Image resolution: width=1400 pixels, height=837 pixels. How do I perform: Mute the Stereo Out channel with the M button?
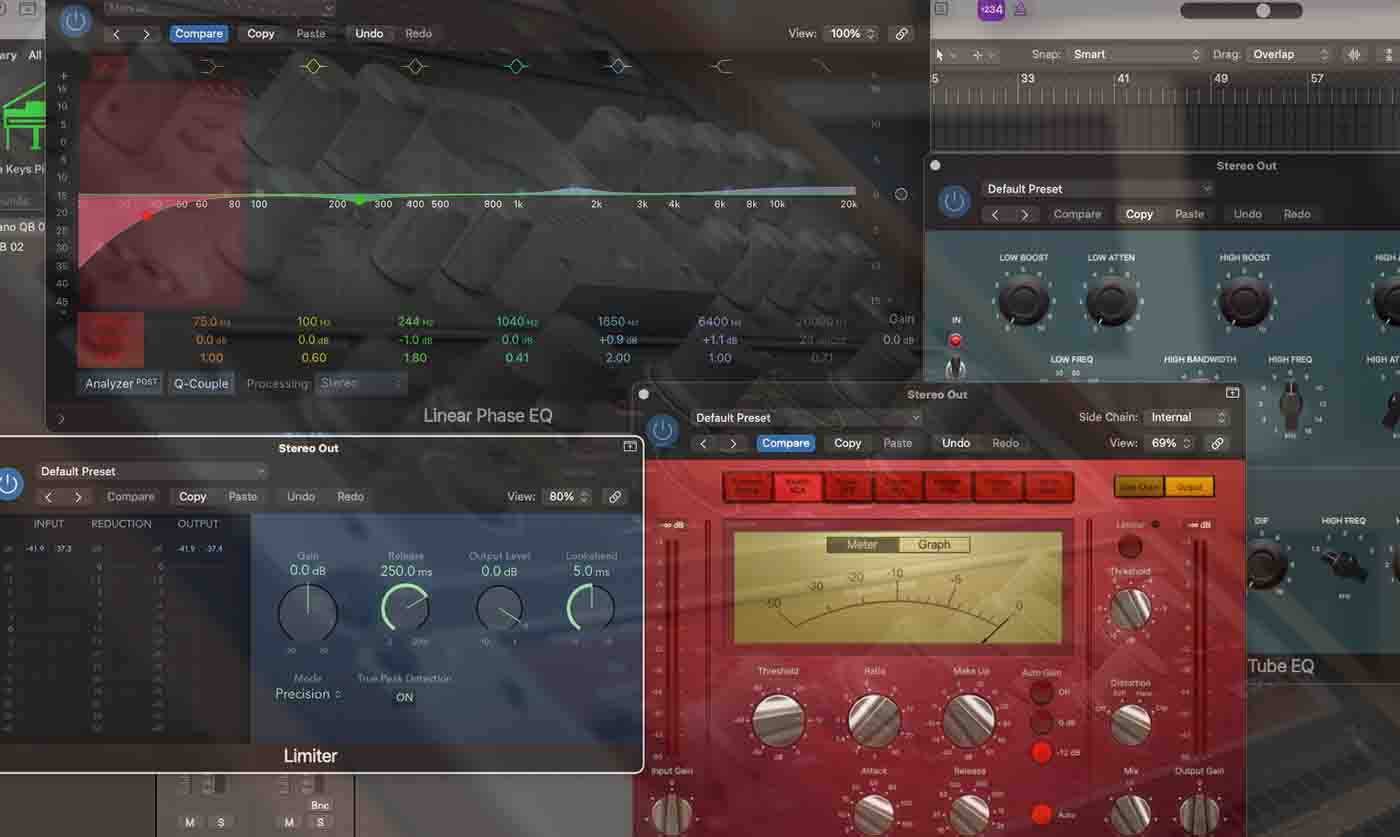click(x=289, y=821)
